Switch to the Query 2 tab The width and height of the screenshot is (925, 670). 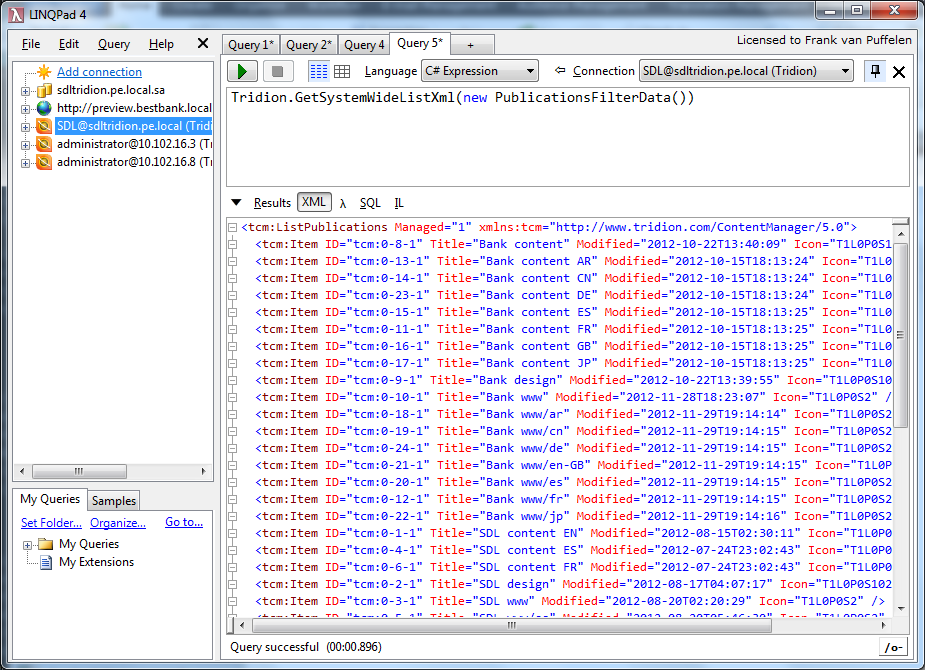point(308,45)
